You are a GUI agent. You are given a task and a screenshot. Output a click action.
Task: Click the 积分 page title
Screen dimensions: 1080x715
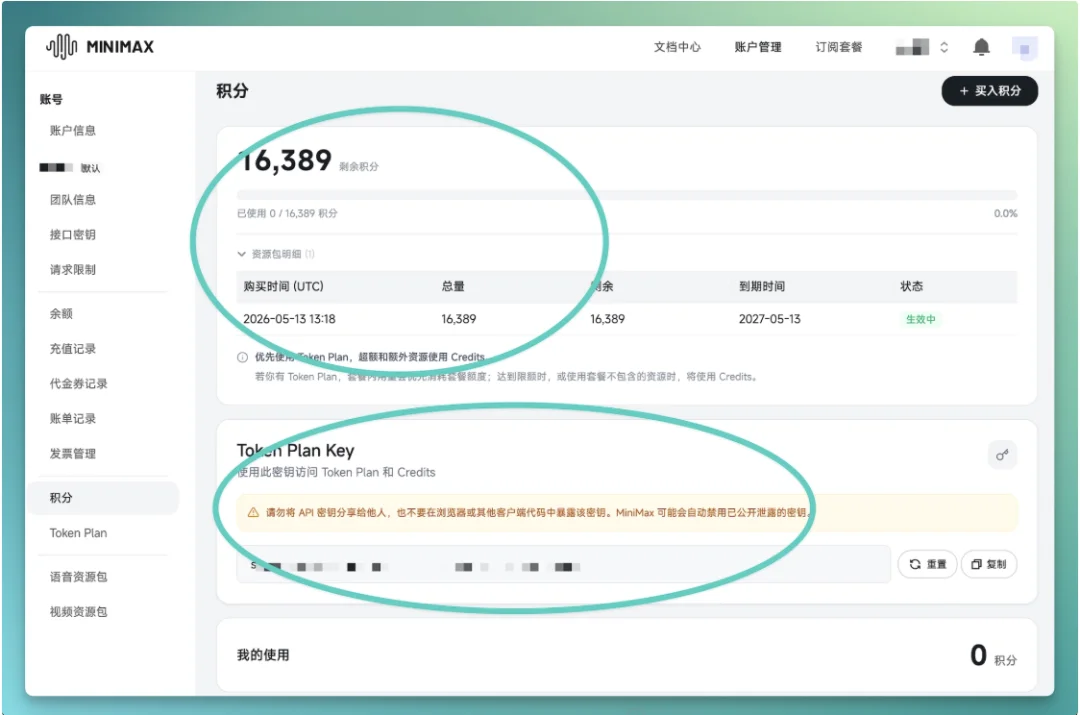[232, 91]
